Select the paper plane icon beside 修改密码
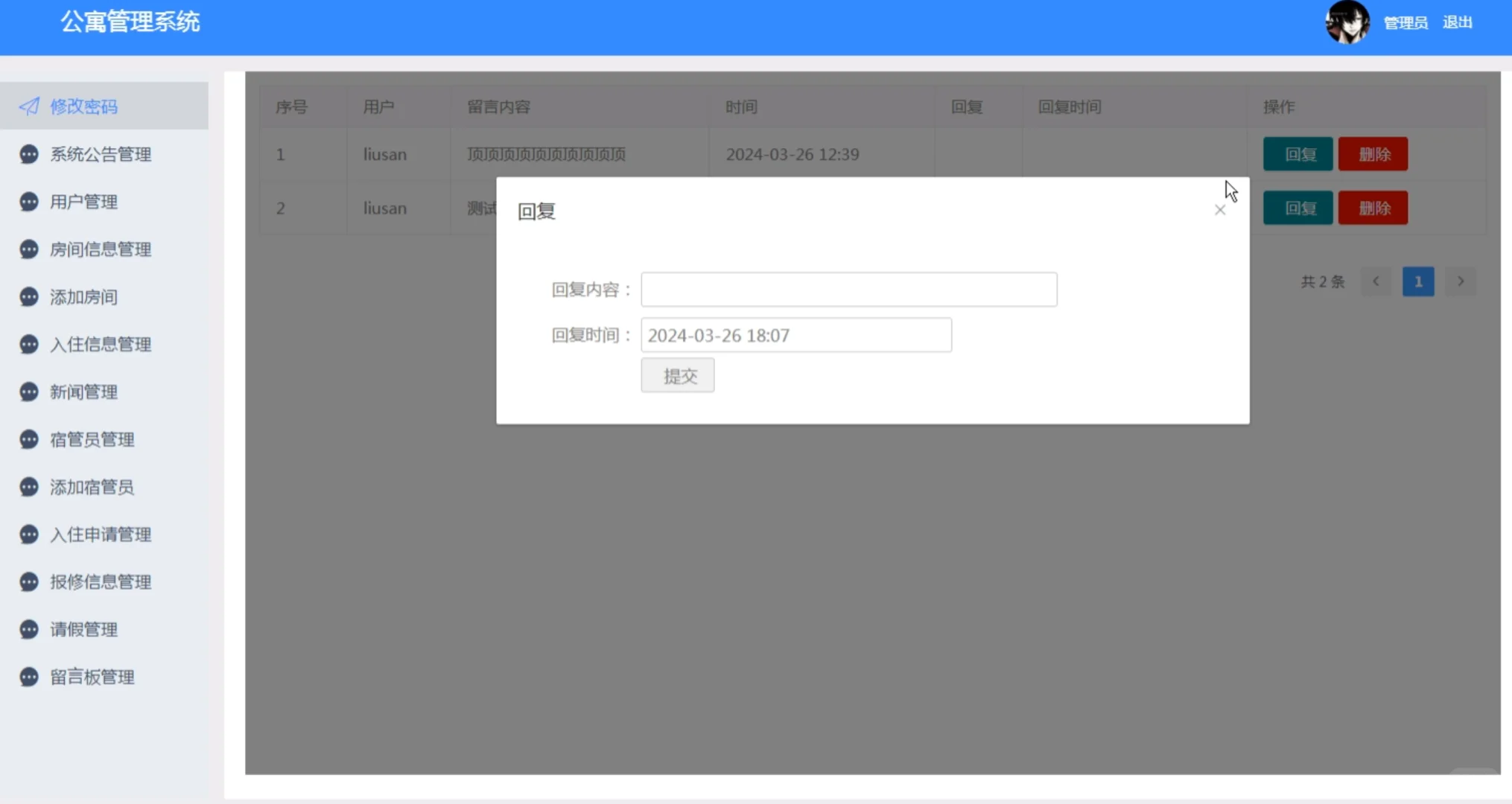 (28, 106)
